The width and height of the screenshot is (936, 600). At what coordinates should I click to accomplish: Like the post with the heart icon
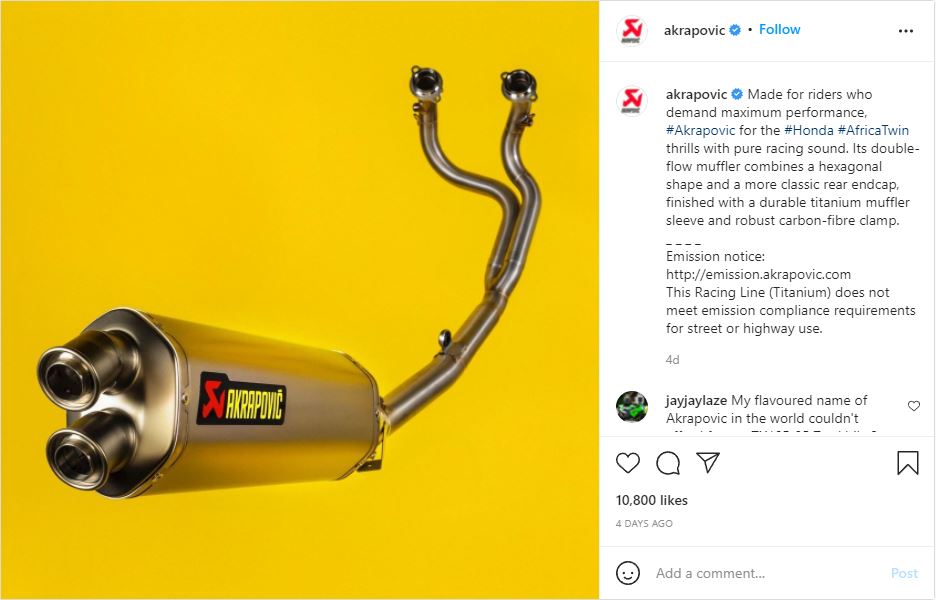coord(627,463)
